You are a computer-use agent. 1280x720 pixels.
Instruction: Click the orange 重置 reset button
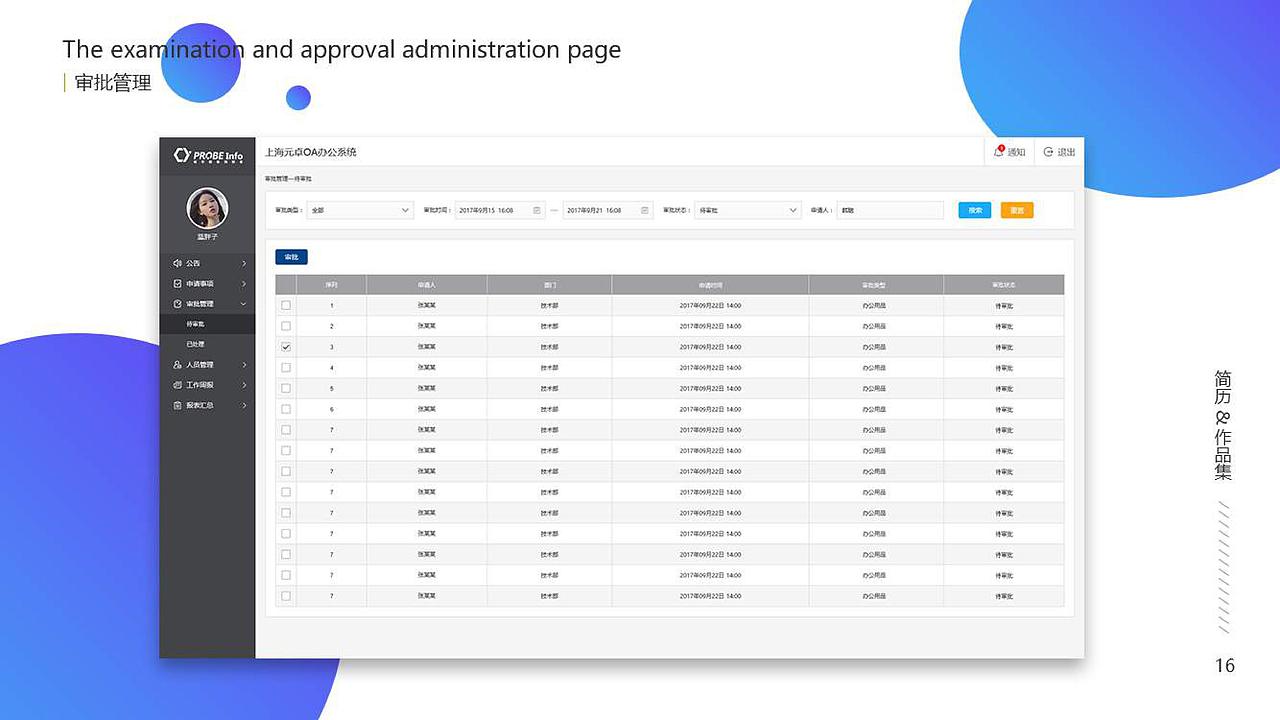[1017, 210]
